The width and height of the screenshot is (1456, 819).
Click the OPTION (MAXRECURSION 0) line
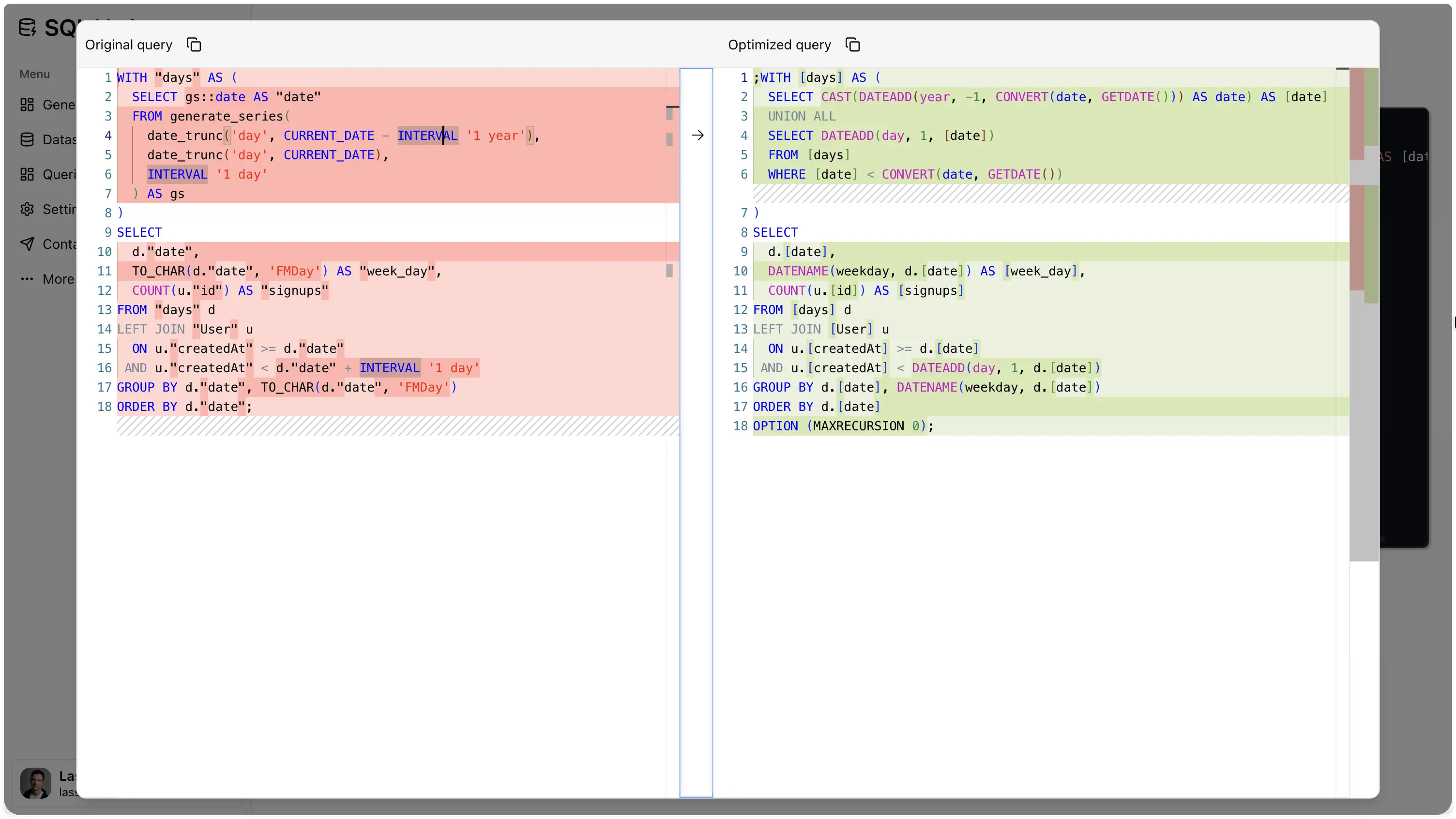pyautogui.click(x=842, y=425)
